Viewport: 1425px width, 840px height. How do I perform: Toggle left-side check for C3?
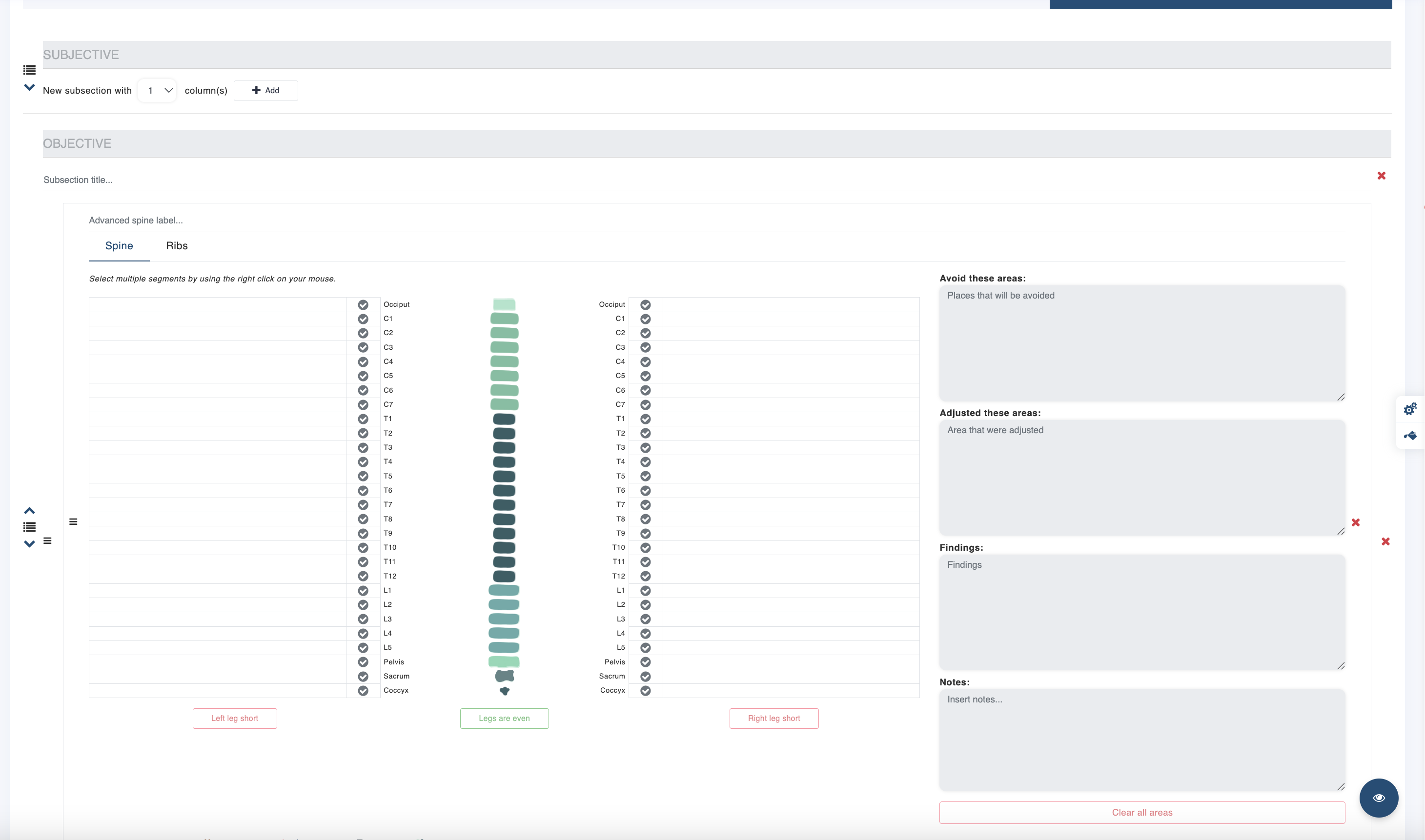click(x=363, y=347)
